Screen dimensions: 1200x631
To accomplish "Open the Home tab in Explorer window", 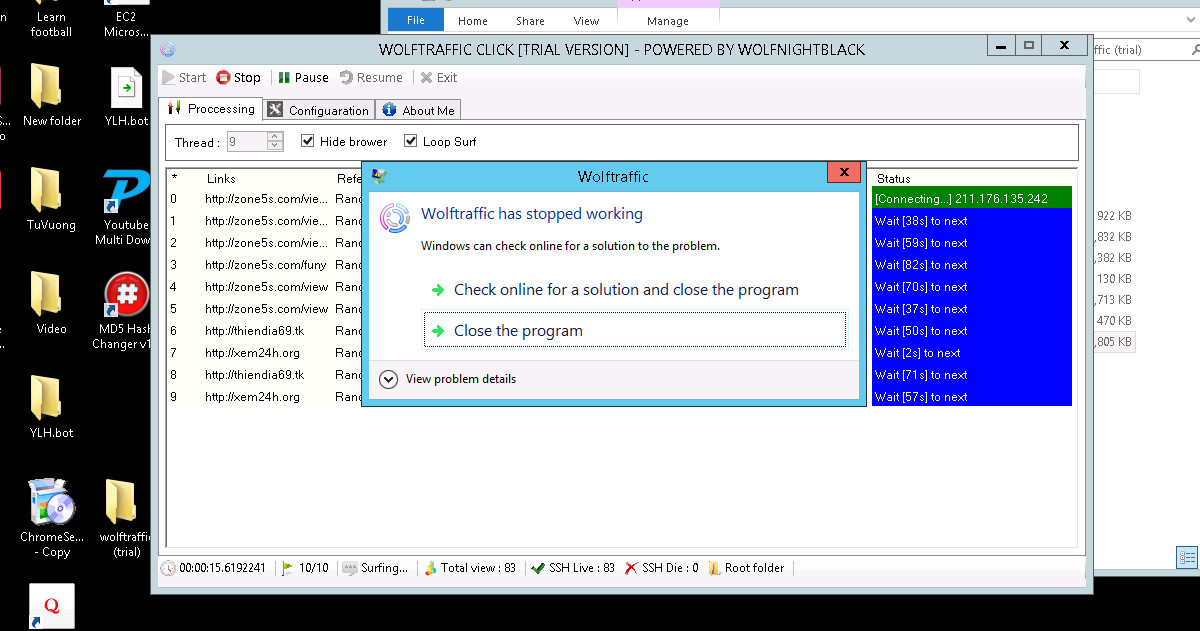I will click(473, 21).
